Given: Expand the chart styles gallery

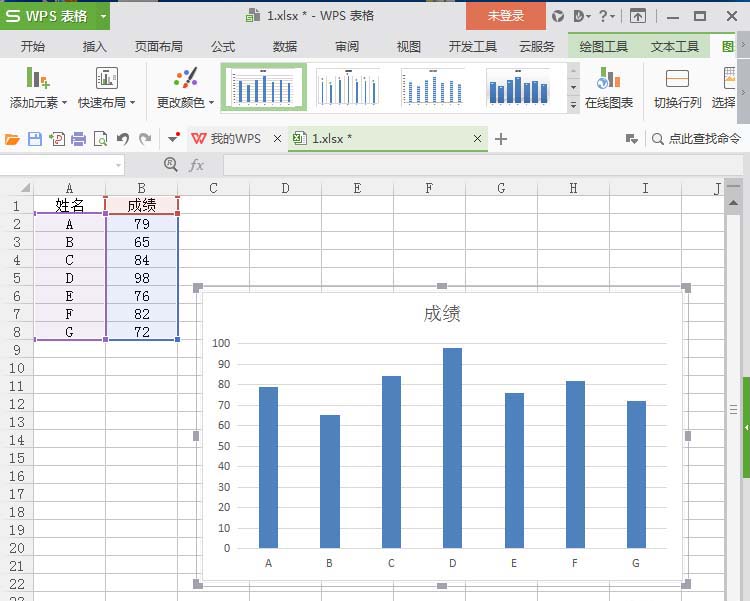Looking at the screenshot, I should point(573,105).
